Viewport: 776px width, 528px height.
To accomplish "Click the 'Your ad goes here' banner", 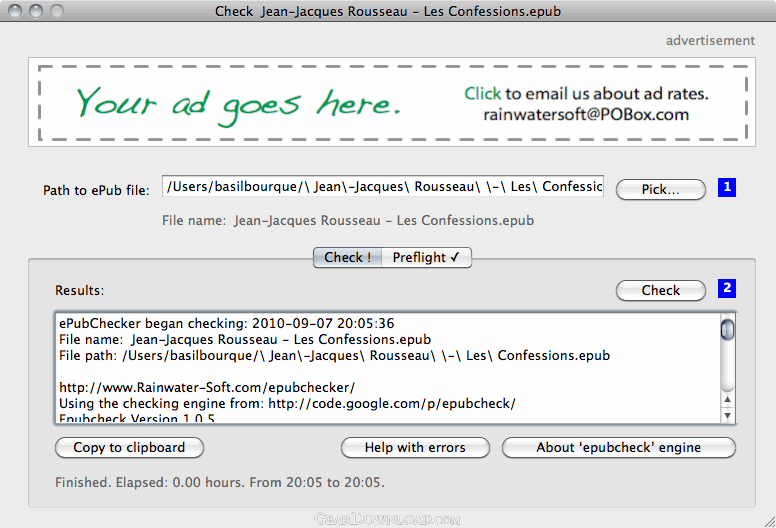I will click(392, 102).
